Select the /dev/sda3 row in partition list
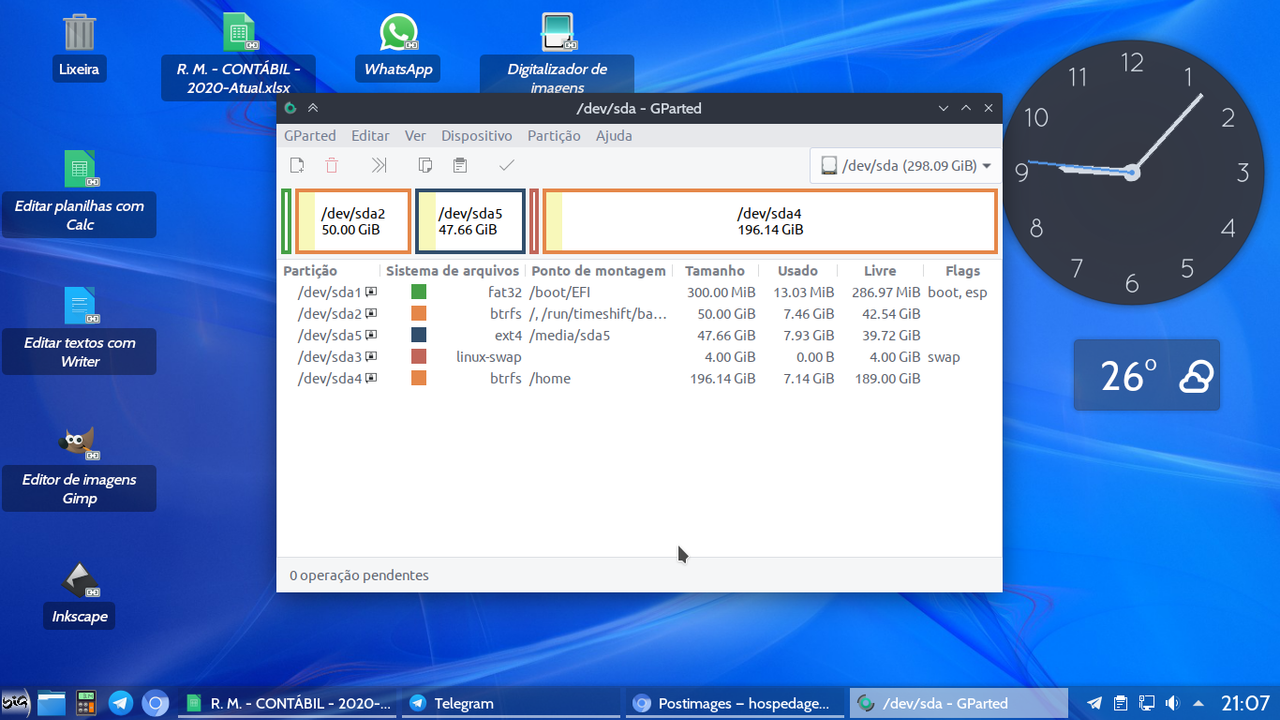Image resolution: width=1280 pixels, height=720 pixels. tap(639, 357)
